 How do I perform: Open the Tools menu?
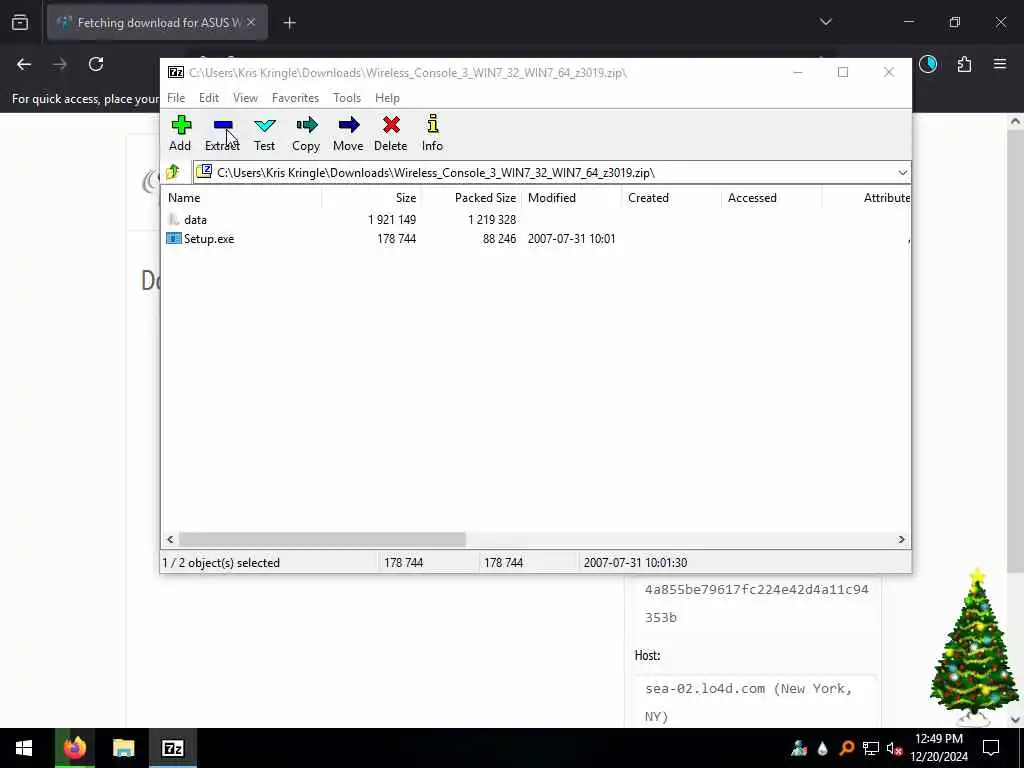(347, 98)
